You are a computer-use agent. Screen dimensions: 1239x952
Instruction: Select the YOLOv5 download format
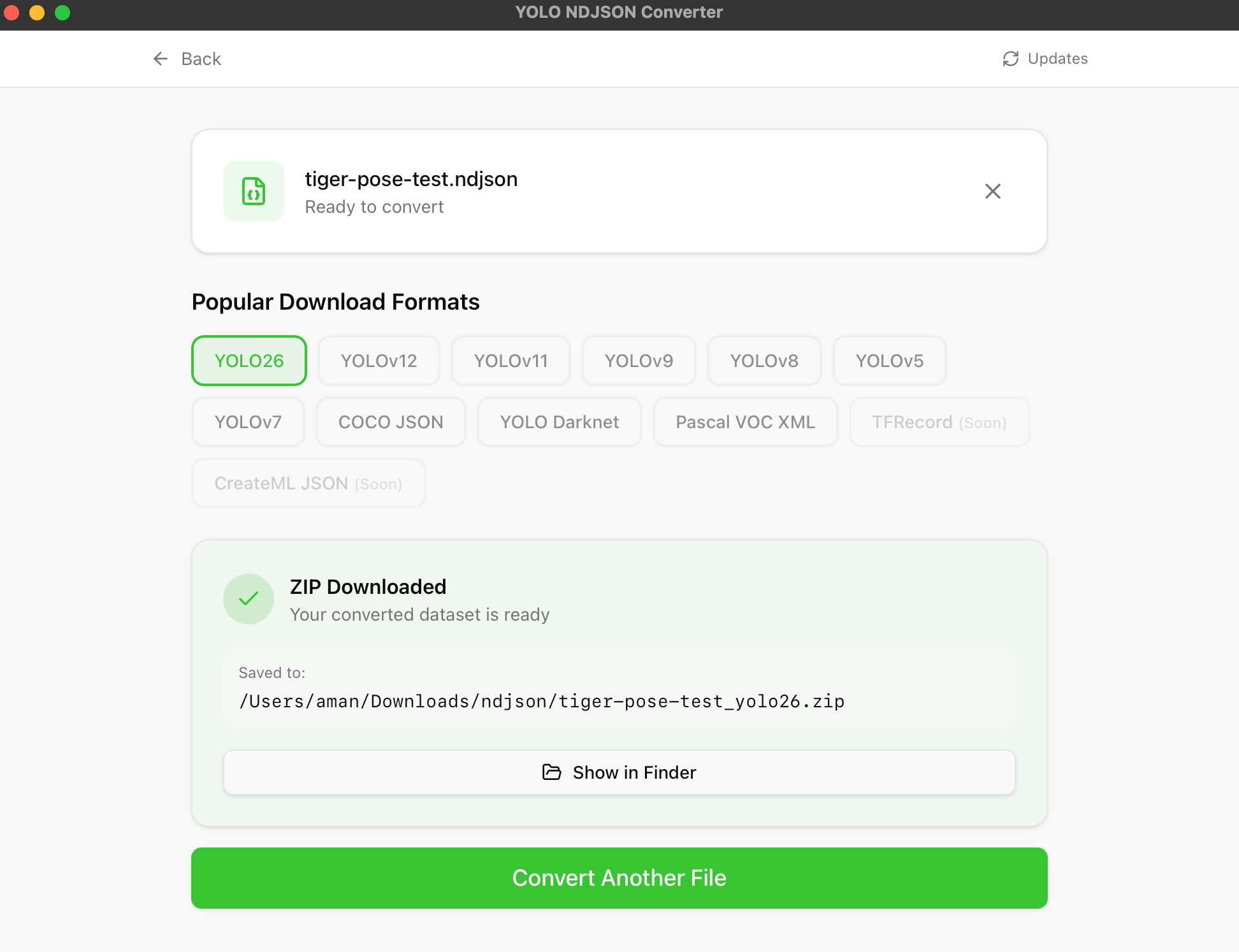click(889, 361)
